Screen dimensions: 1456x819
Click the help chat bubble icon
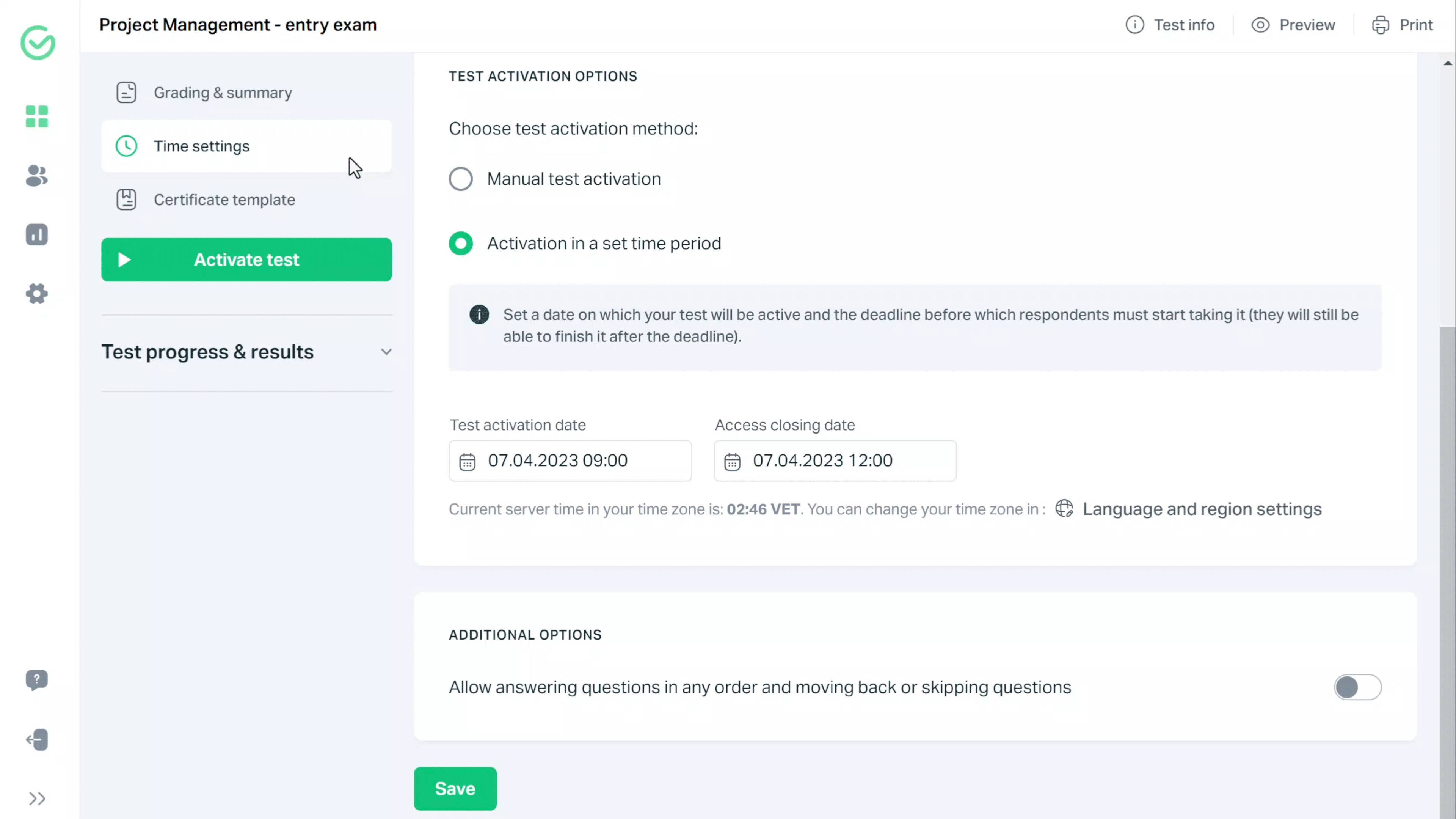point(37,679)
